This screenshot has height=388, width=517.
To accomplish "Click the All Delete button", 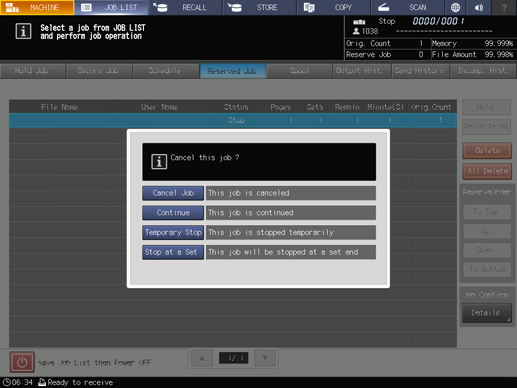I will [487, 171].
